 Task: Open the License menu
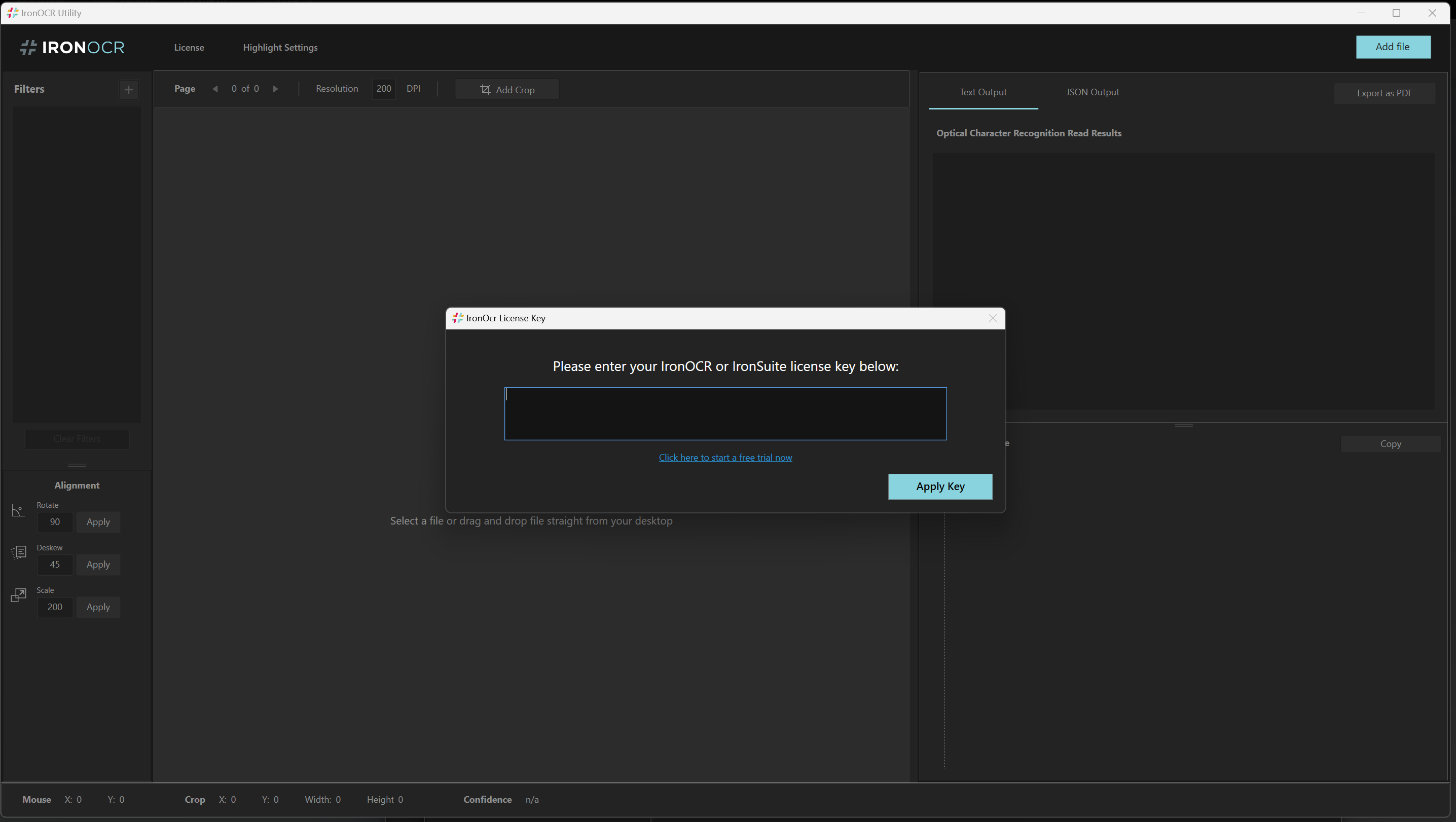coord(189,48)
